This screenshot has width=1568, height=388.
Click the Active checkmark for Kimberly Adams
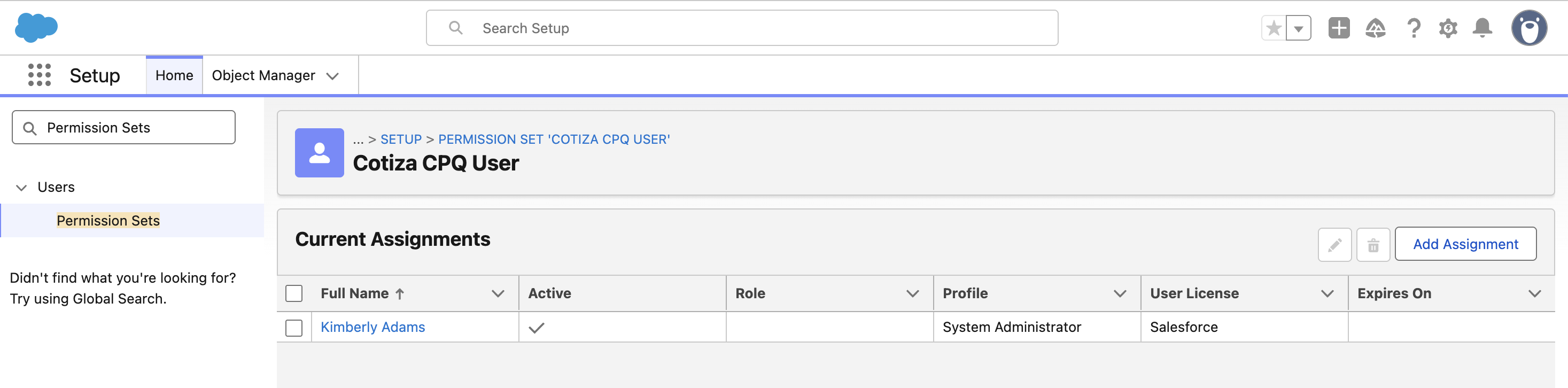pos(536,328)
